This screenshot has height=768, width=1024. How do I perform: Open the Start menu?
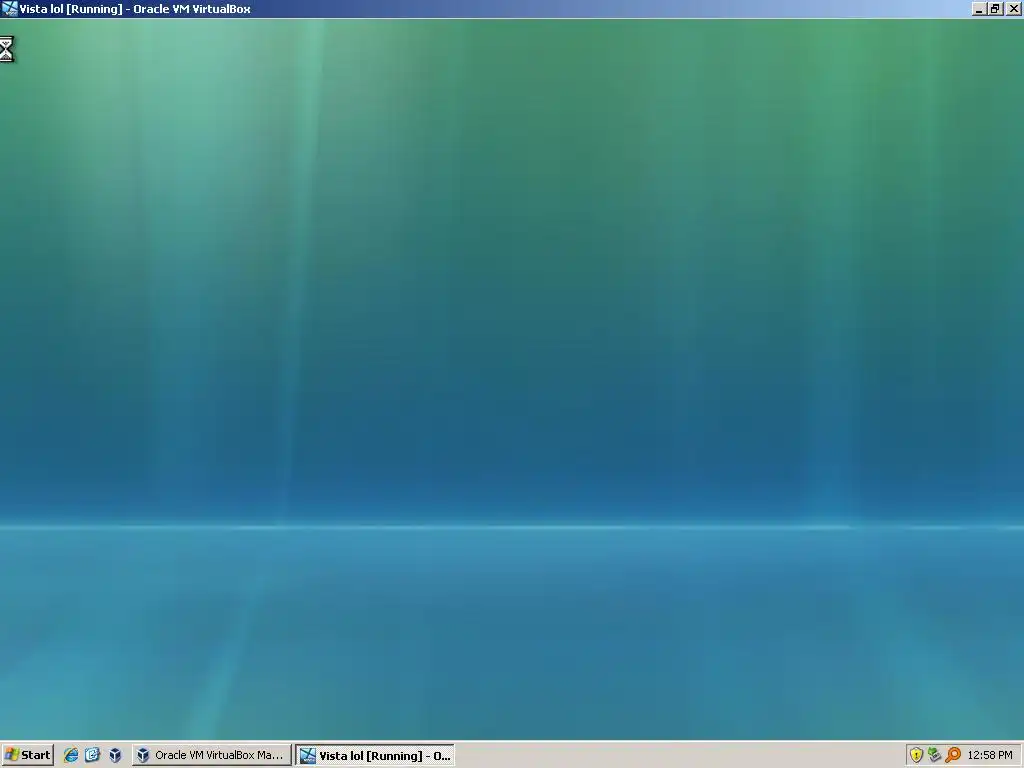[x=27, y=755]
